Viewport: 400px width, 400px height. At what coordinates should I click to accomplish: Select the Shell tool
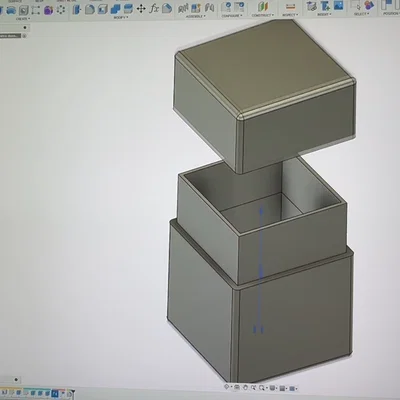coord(102,9)
